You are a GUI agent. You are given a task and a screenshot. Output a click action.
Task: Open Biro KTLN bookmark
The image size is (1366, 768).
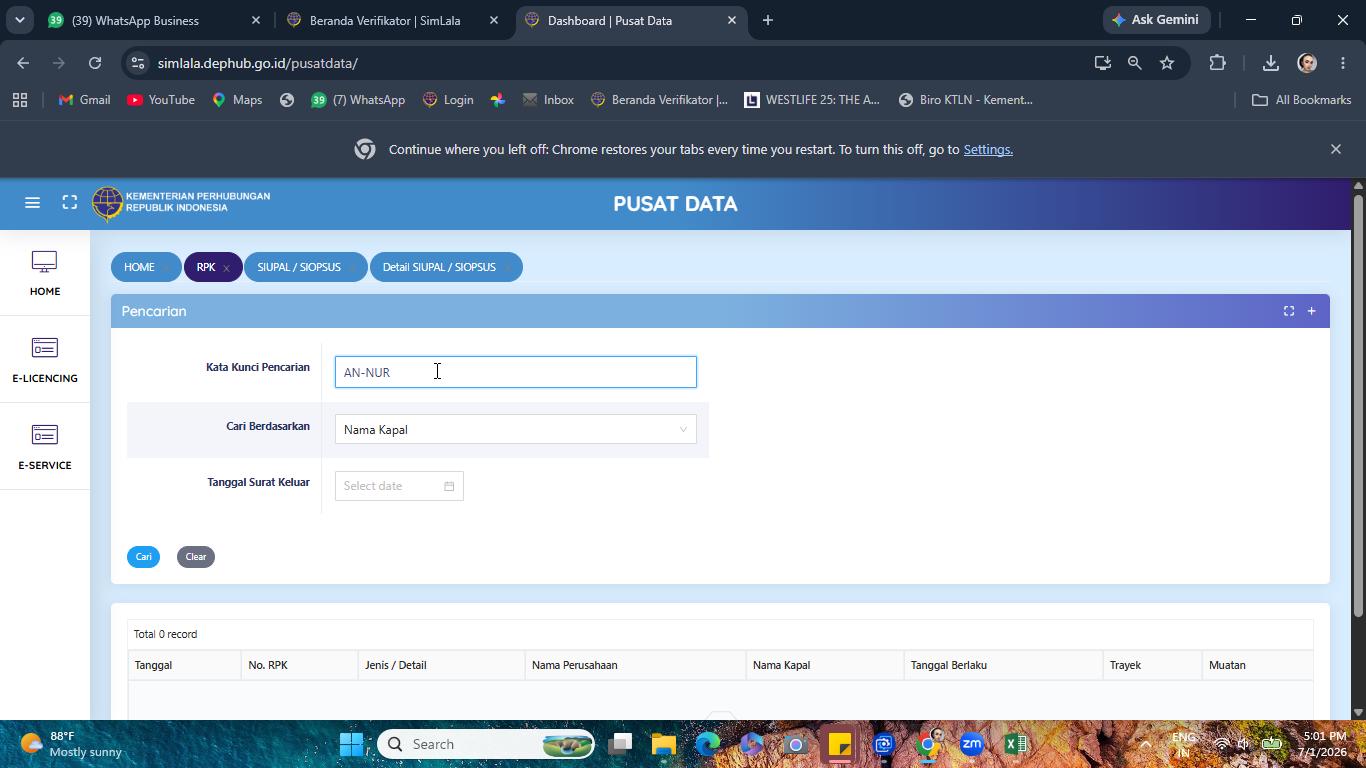point(965,100)
